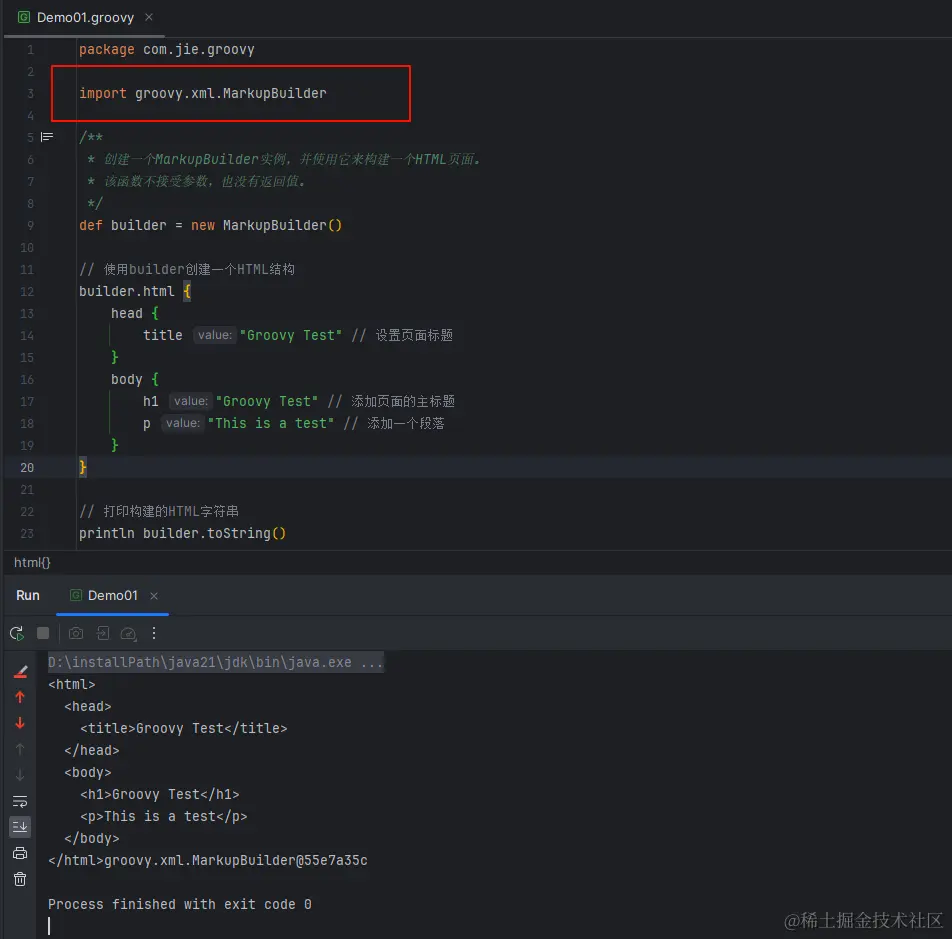
Task: Select the Demo01 run tab
Action: click(x=112, y=595)
